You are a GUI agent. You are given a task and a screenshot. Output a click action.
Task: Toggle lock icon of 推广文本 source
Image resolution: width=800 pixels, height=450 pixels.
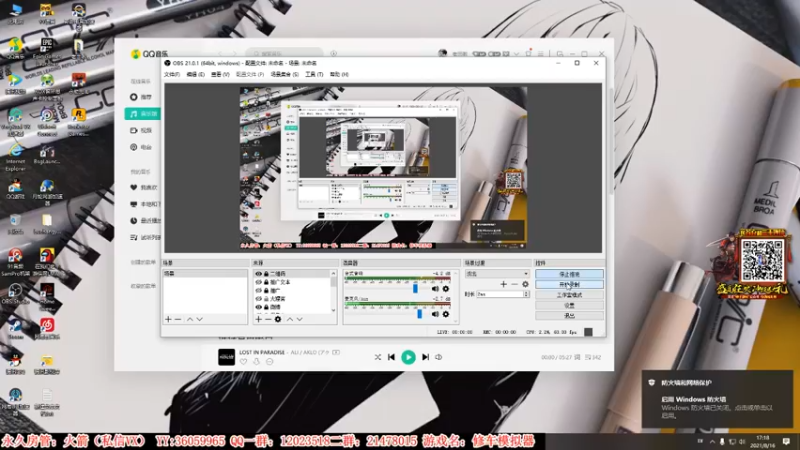266,282
